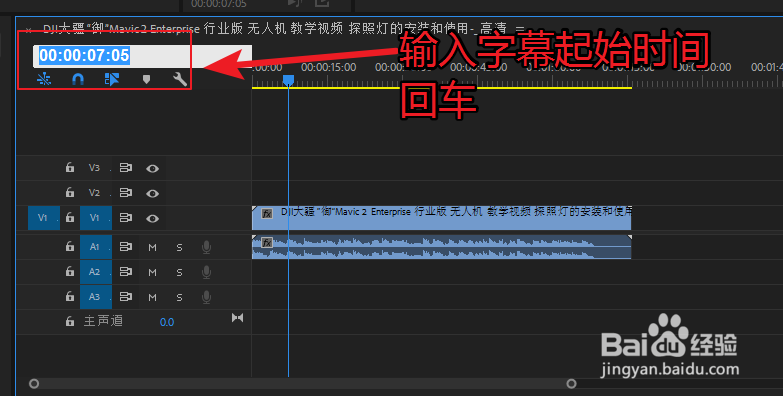
Task: Mute track A1 with M button
Action: coord(152,248)
